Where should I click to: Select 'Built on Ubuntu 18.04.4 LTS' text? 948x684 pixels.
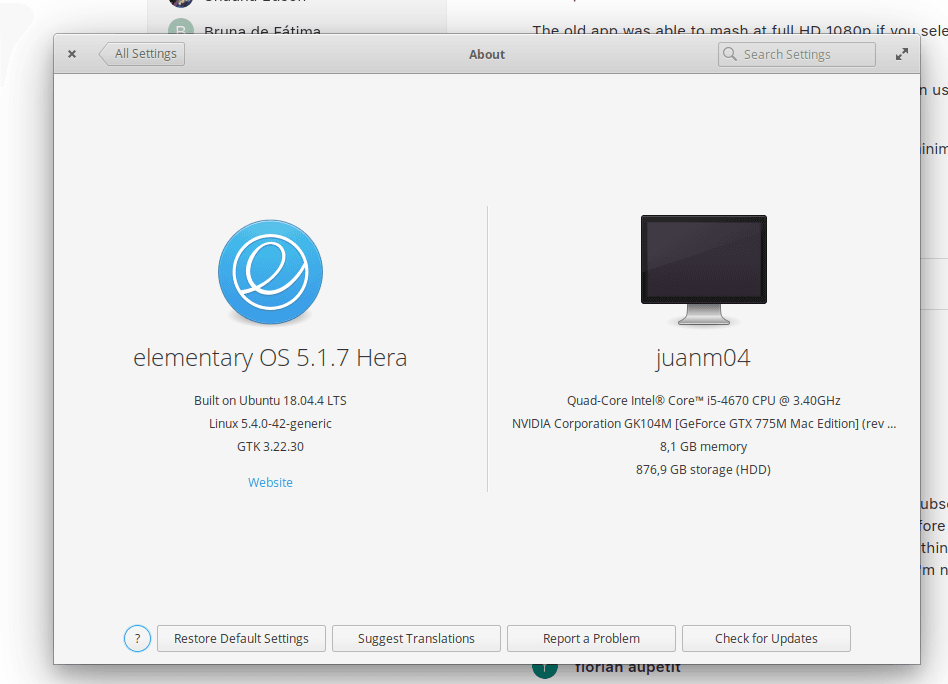[x=270, y=400]
